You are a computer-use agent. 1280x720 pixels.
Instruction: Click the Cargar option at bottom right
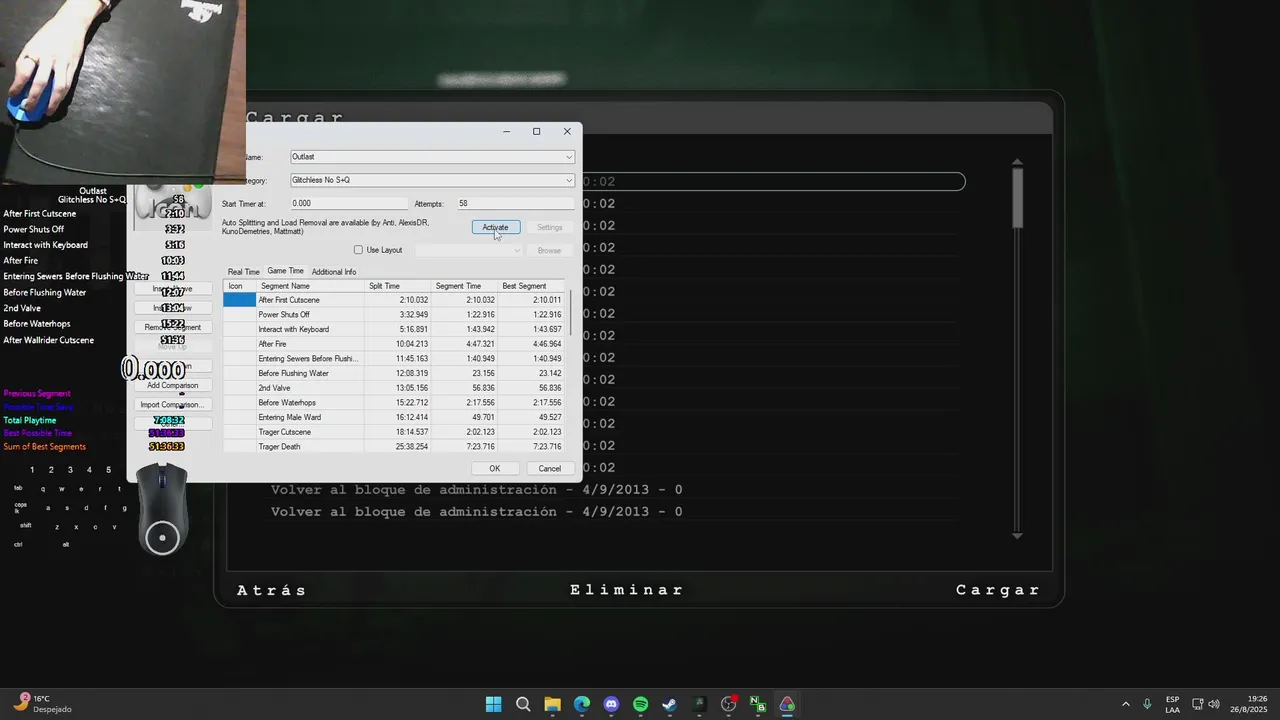click(x=998, y=590)
